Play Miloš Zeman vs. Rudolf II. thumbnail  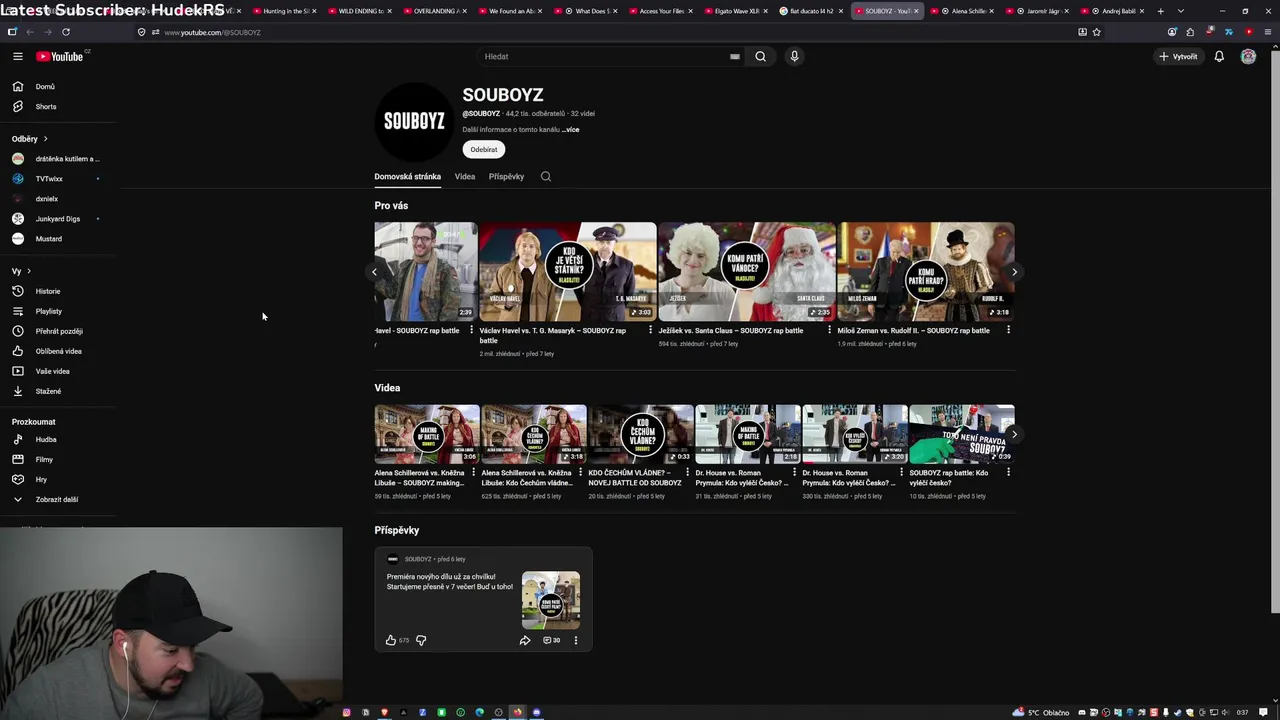[x=926, y=271]
